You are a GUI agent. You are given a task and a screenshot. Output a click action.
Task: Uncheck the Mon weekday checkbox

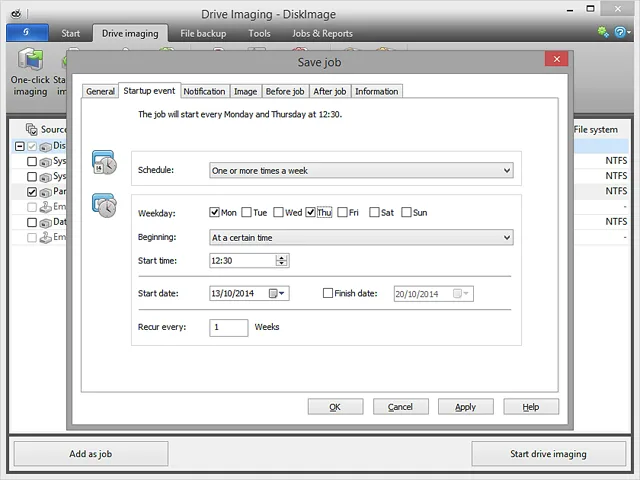coord(214,212)
